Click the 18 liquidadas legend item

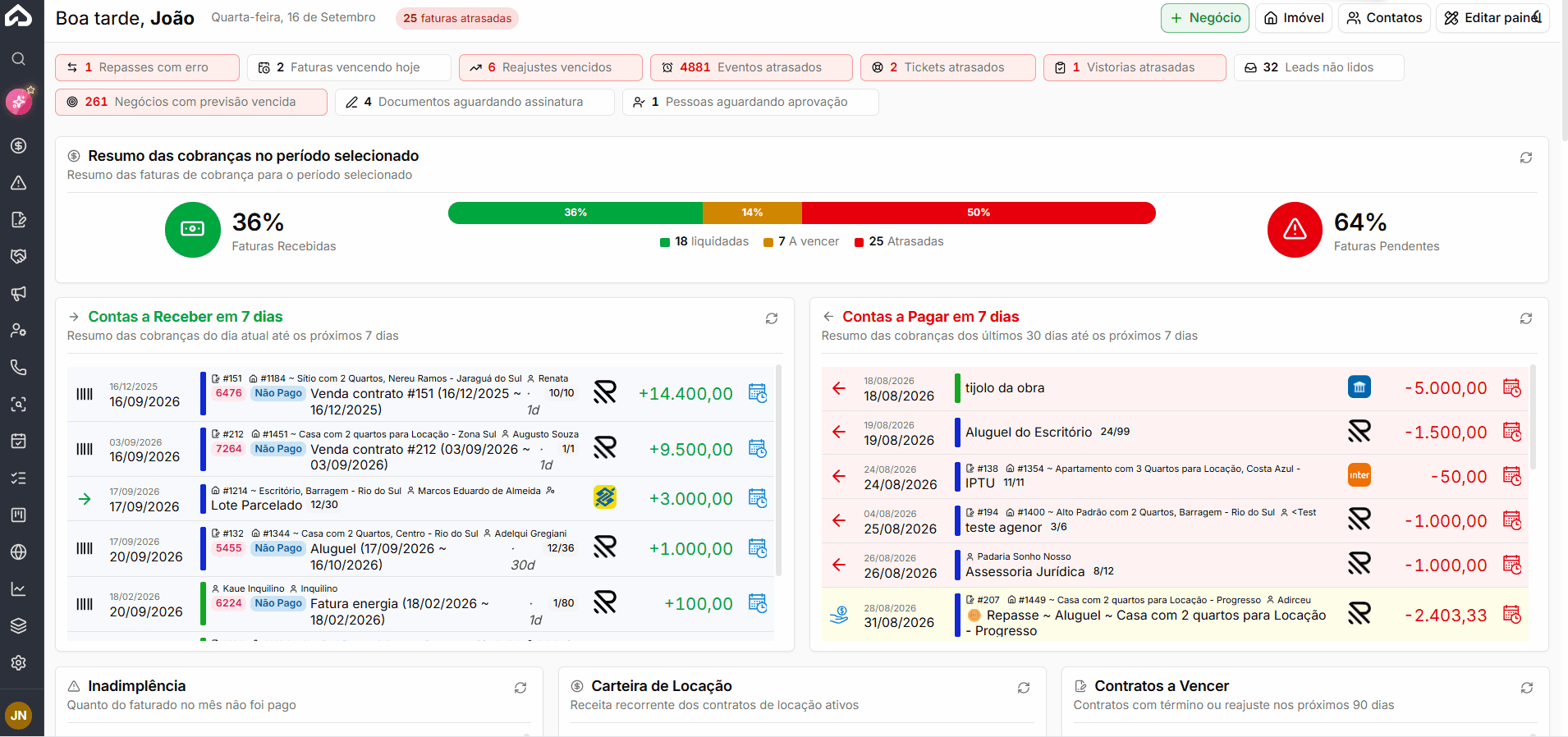(x=704, y=241)
